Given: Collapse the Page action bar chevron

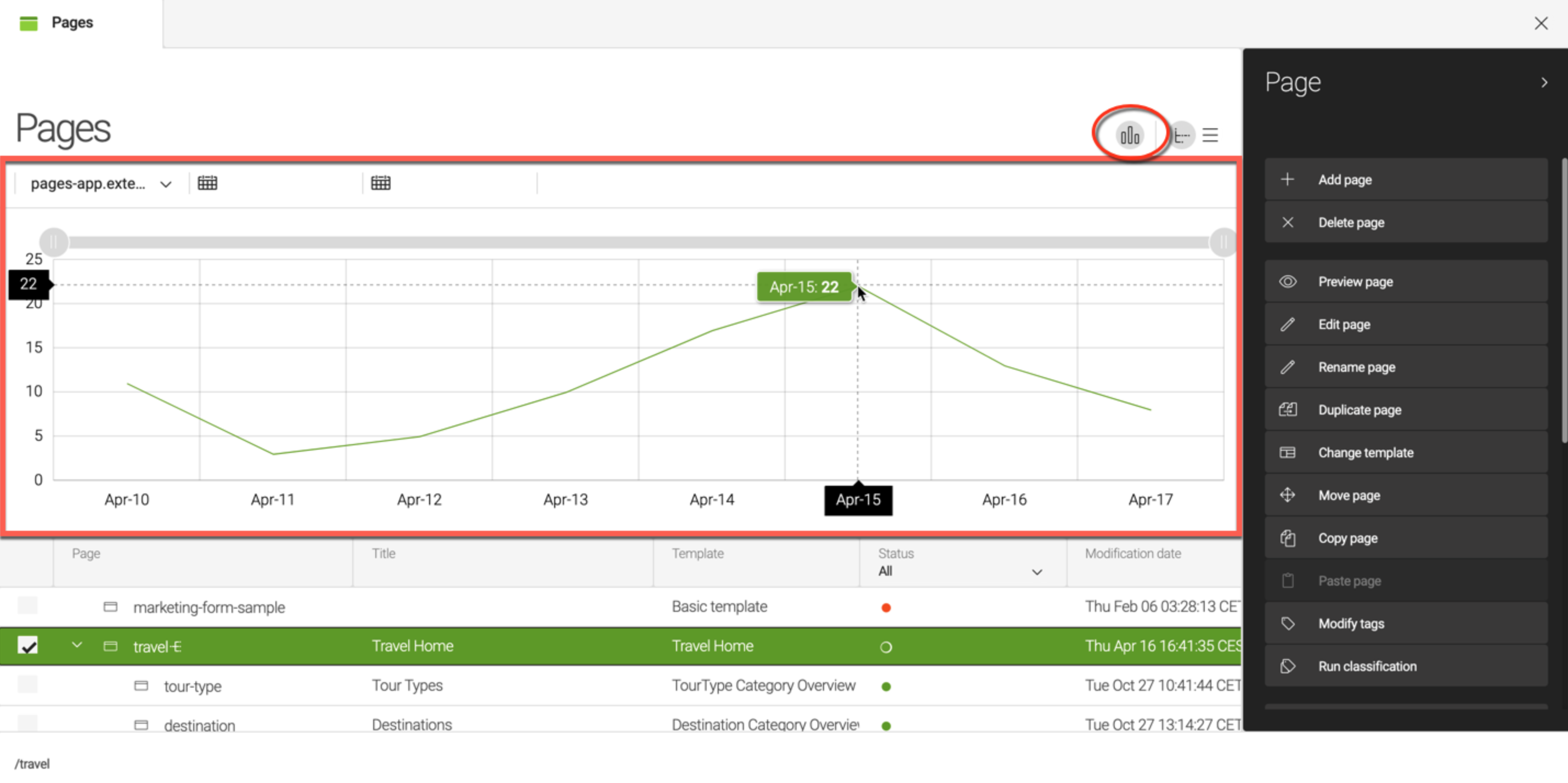Looking at the screenshot, I should pos(1544,82).
